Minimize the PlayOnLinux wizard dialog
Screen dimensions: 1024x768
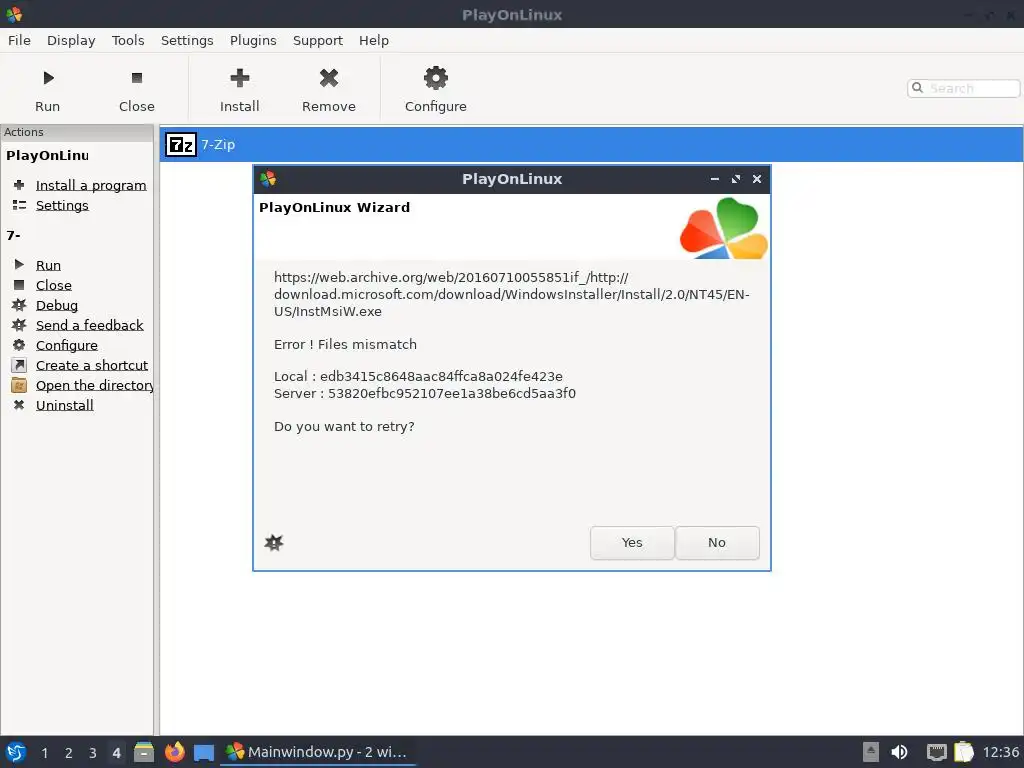(x=715, y=179)
